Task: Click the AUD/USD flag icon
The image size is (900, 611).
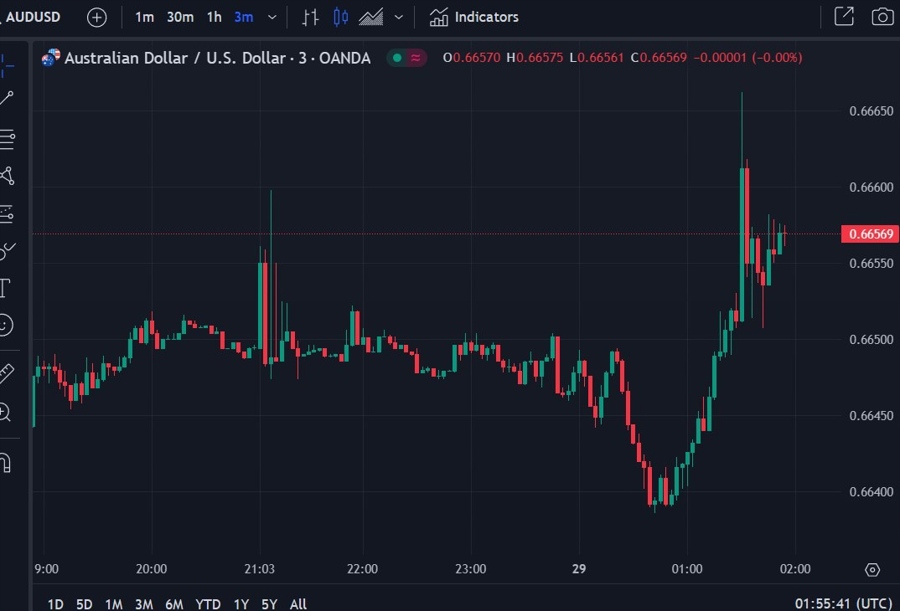Action: tap(51, 57)
